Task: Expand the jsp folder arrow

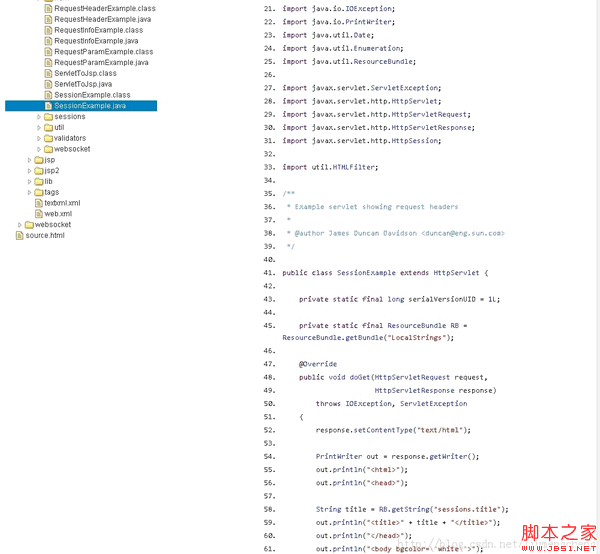Action: [29, 160]
